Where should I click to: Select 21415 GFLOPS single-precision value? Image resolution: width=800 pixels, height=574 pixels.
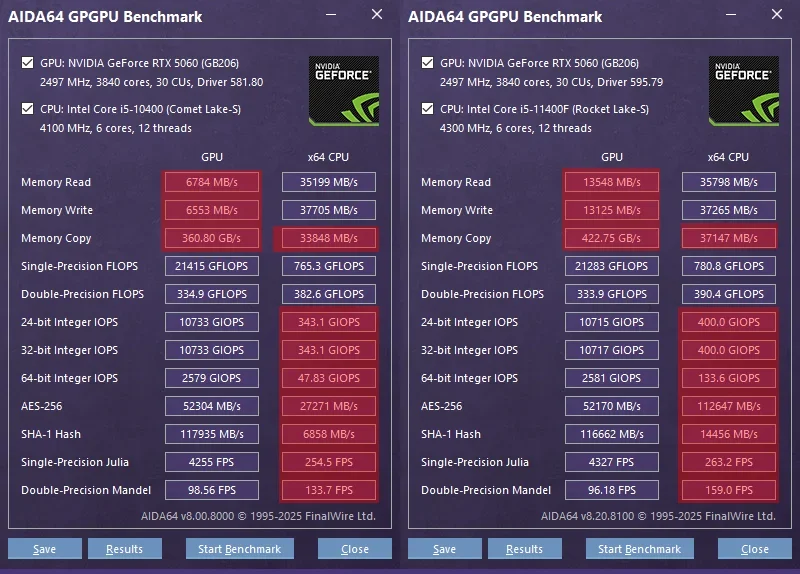(212, 266)
